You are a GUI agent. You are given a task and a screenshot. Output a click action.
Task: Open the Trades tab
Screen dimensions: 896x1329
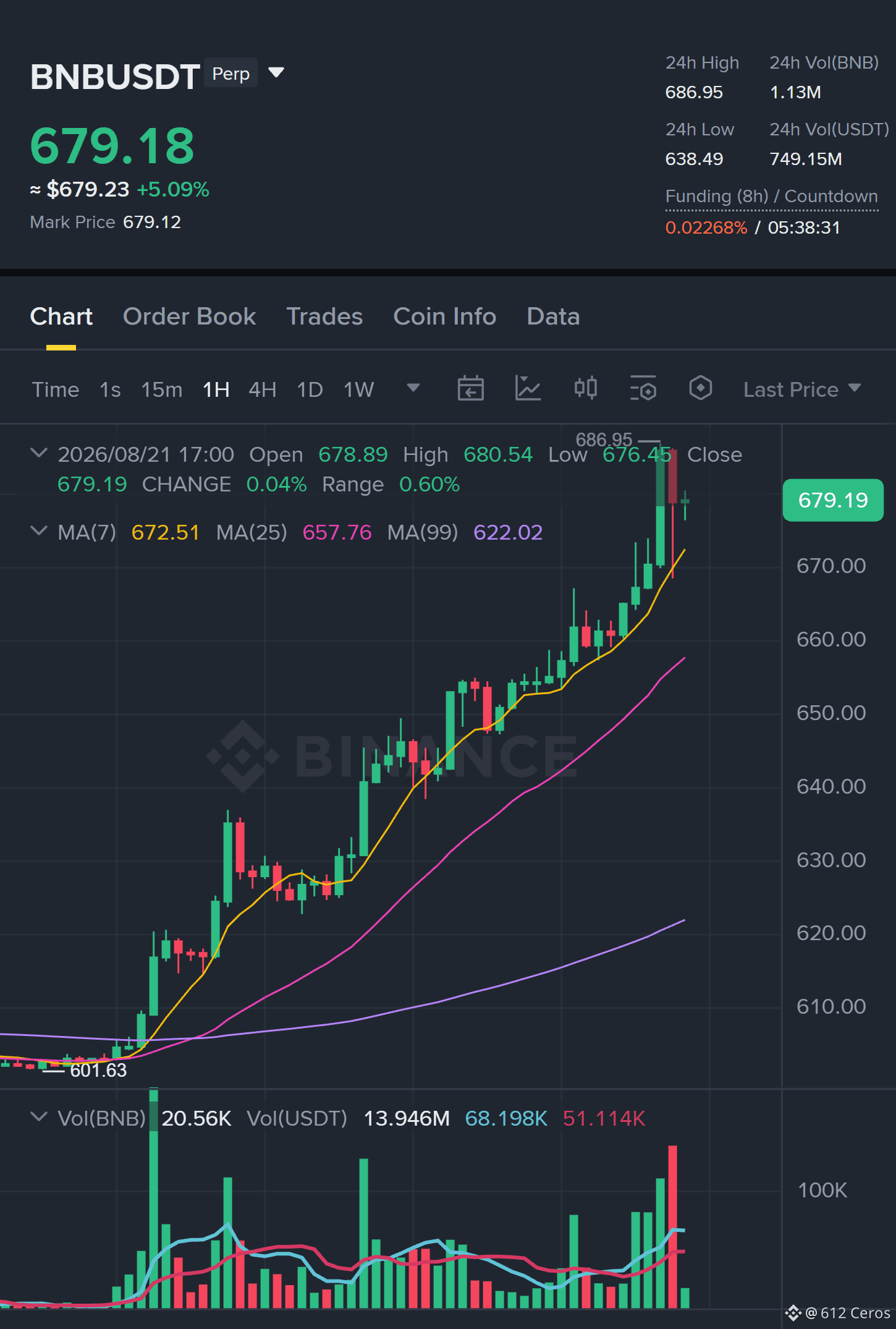click(x=324, y=316)
